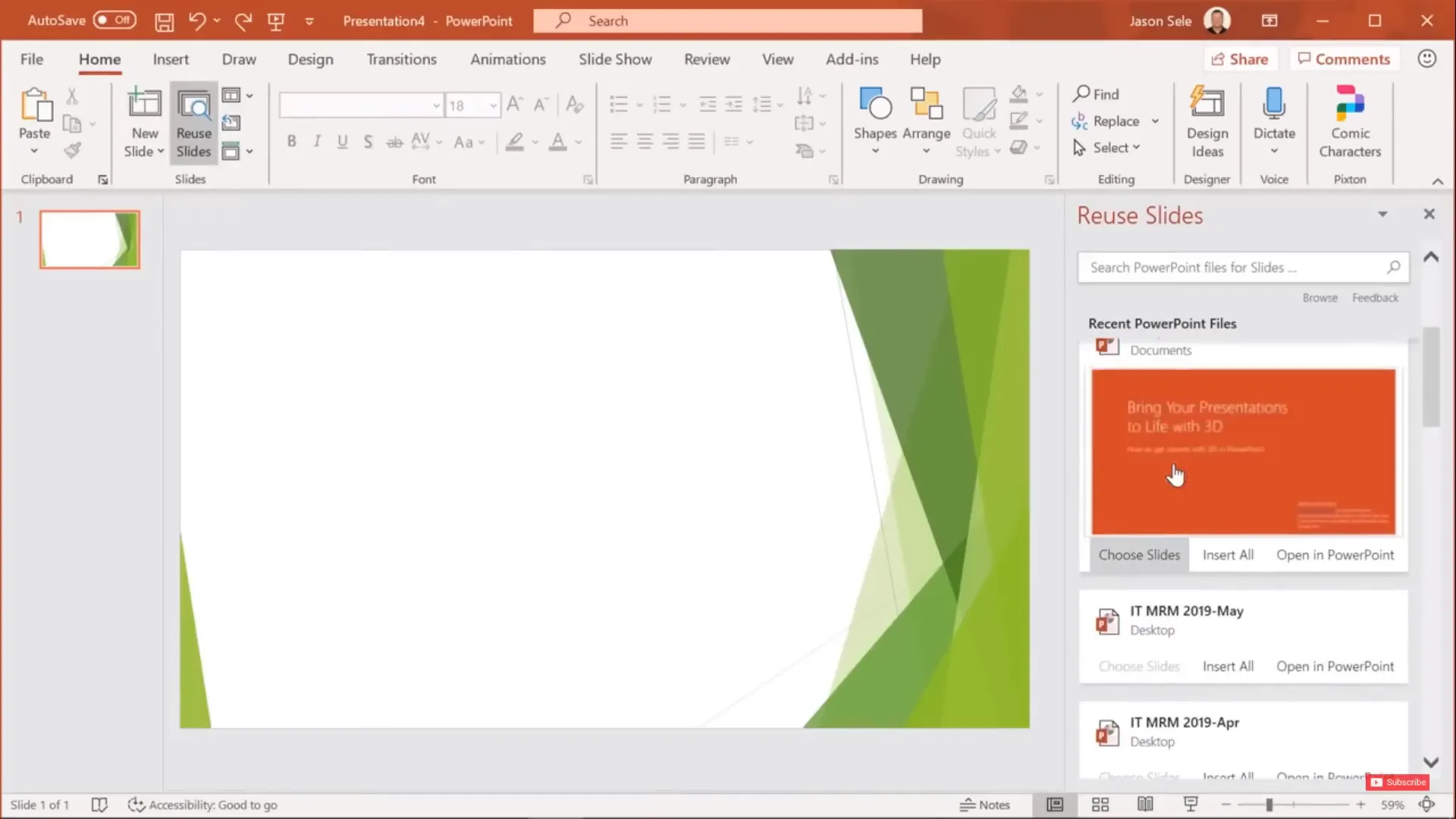Apply text shadow

tap(368, 142)
